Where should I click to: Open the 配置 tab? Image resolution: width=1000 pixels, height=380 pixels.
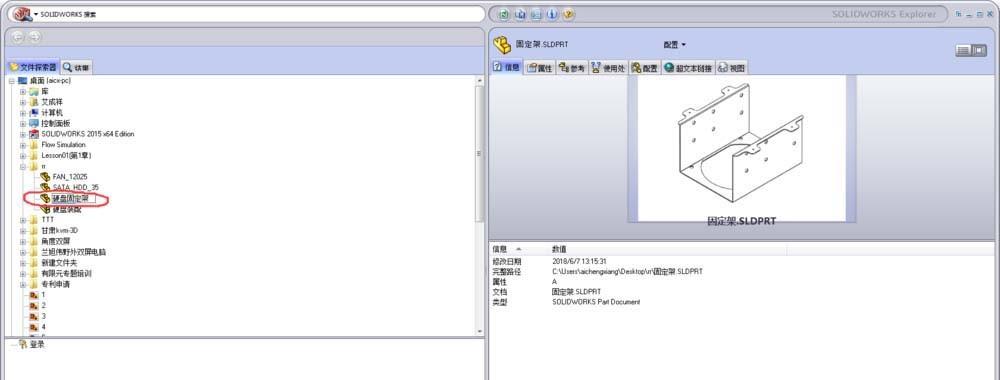[644, 68]
